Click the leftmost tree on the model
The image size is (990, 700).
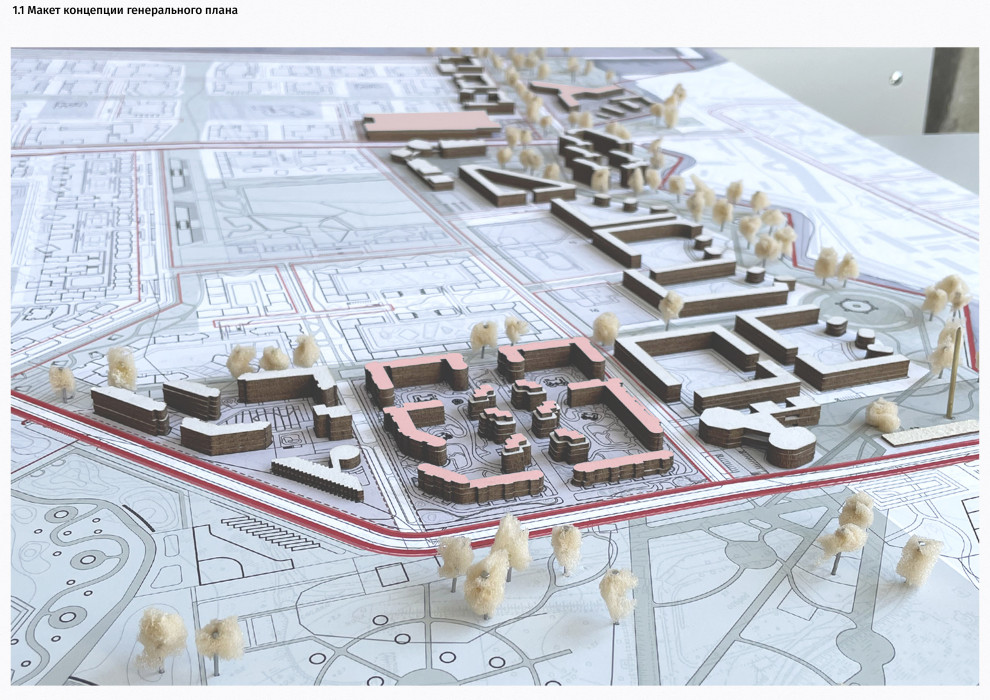(62, 379)
